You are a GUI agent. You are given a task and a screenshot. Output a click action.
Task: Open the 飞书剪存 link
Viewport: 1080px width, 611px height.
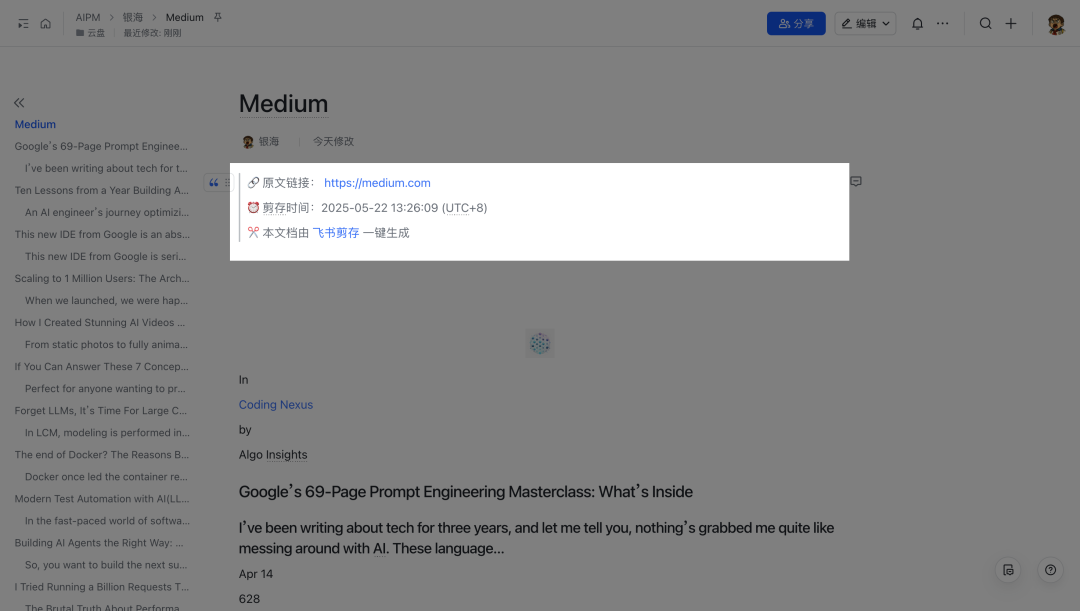335,233
